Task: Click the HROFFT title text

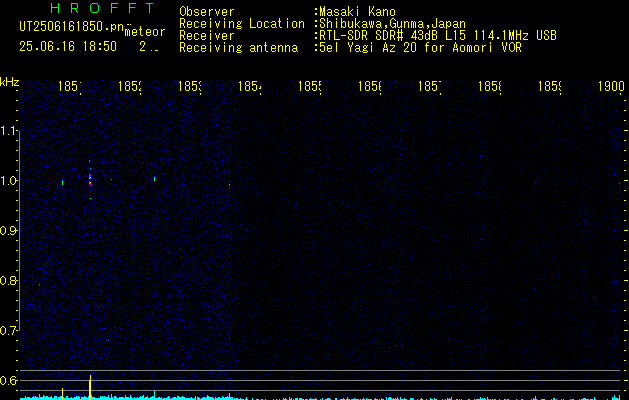Action: [103, 8]
